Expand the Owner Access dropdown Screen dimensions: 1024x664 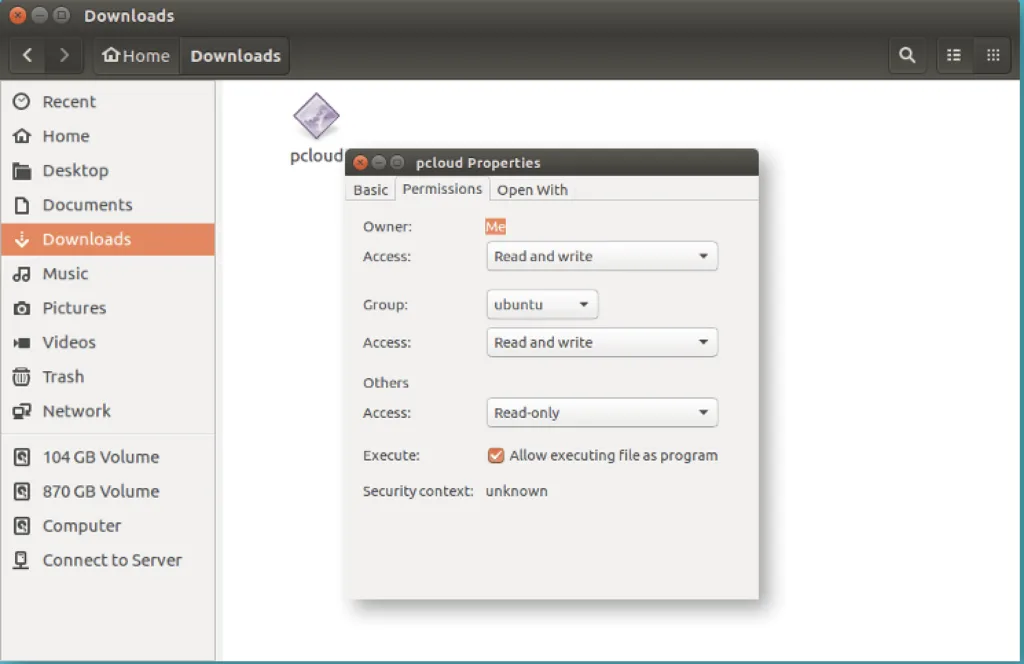[601, 257]
